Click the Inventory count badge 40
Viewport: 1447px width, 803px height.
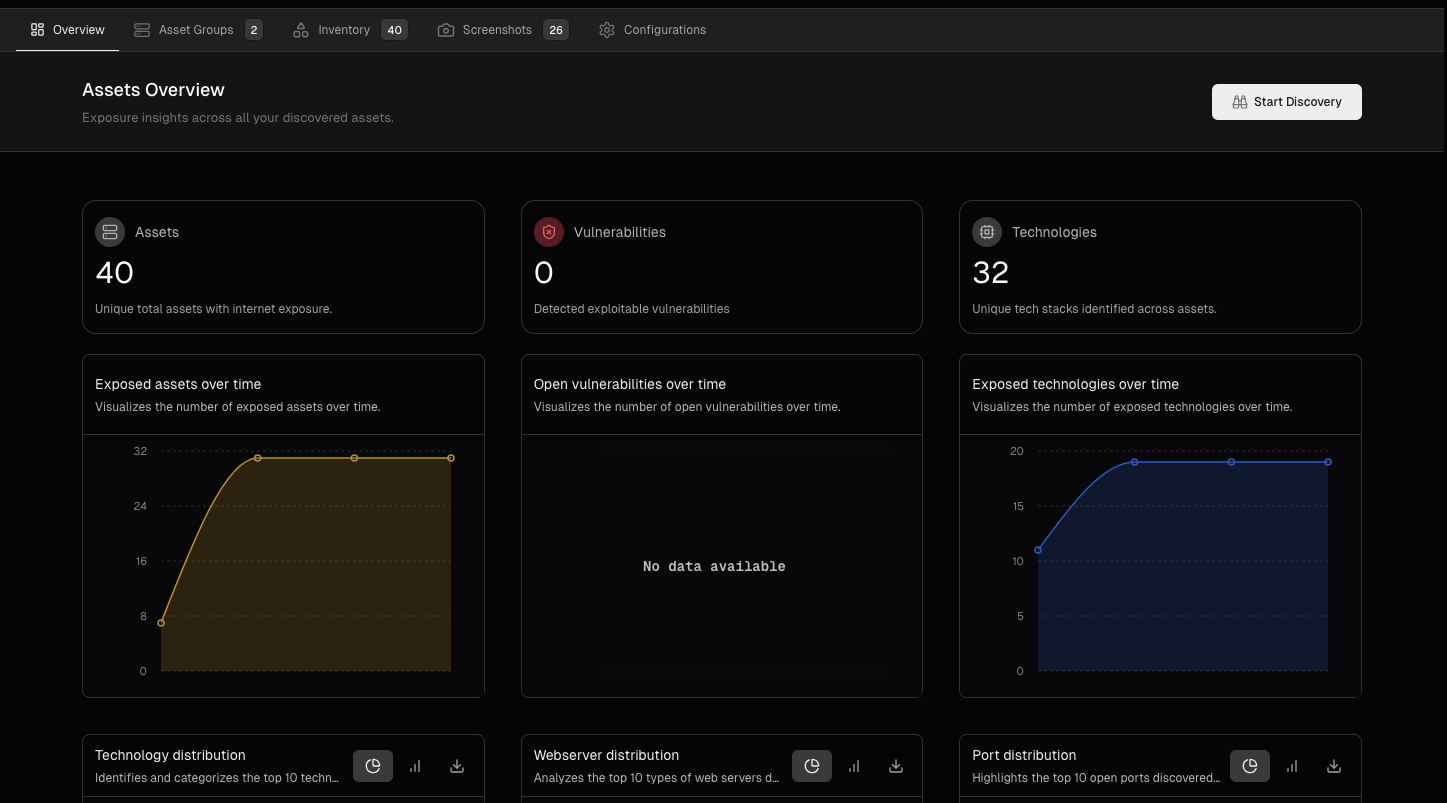(x=395, y=30)
